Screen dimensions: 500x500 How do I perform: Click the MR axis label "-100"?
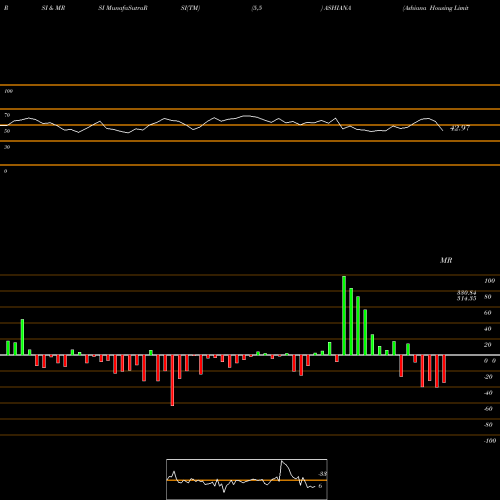pos(490,441)
